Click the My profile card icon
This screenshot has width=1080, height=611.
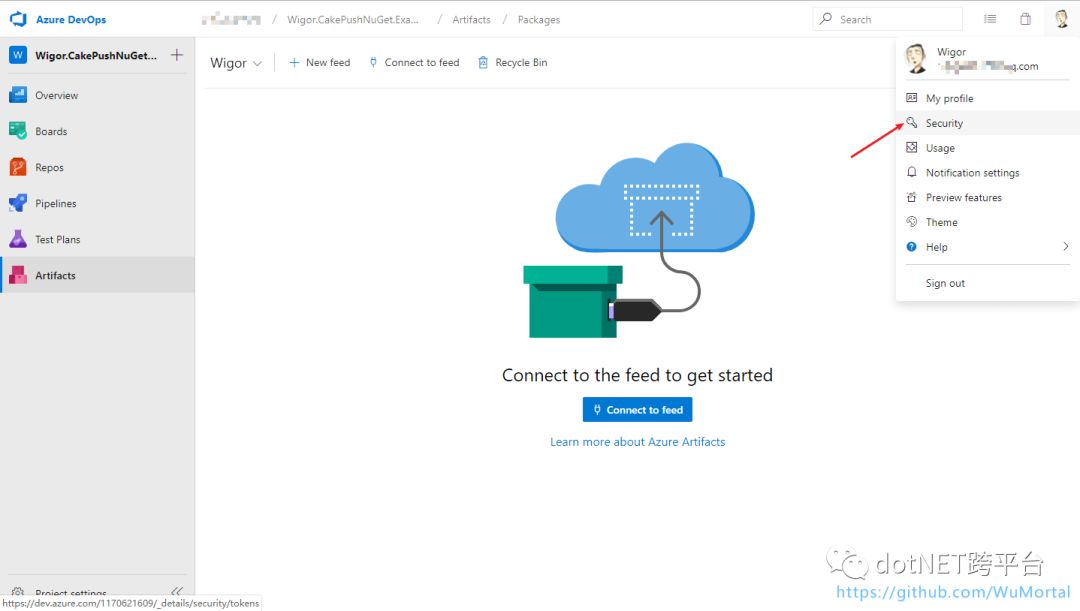pos(911,98)
